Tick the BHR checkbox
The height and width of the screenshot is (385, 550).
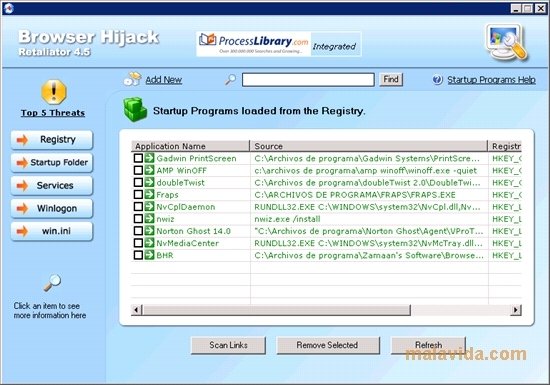coord(138,255)
